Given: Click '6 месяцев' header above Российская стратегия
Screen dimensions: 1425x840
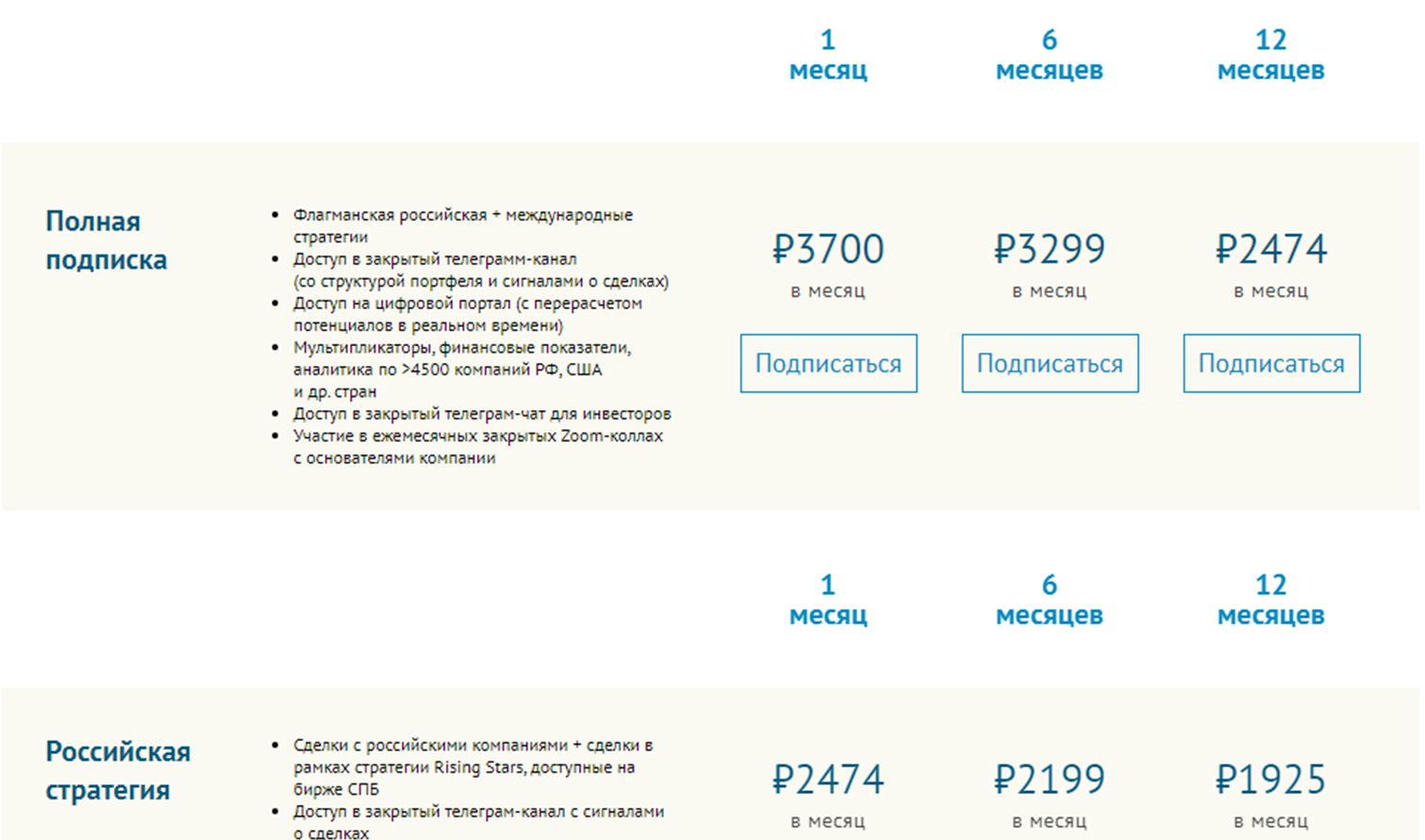Looking at the screenshot, I should [x=1049, y=600].
